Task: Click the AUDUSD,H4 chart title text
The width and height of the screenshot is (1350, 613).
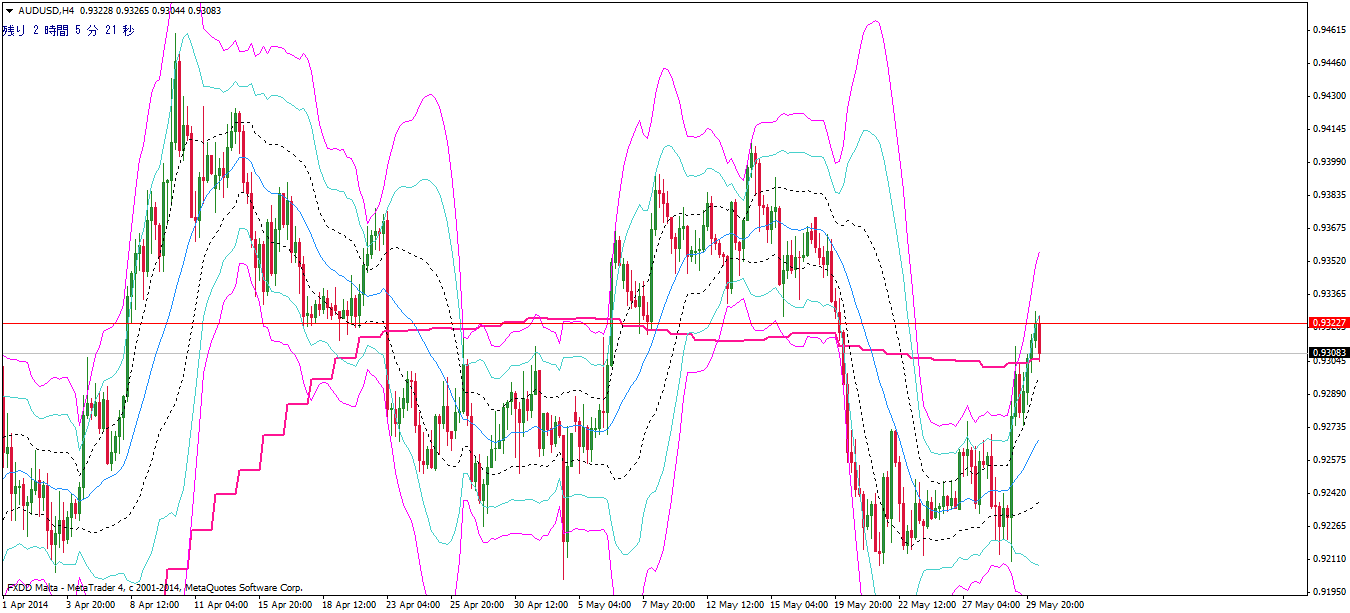Action: click(44, 10)
